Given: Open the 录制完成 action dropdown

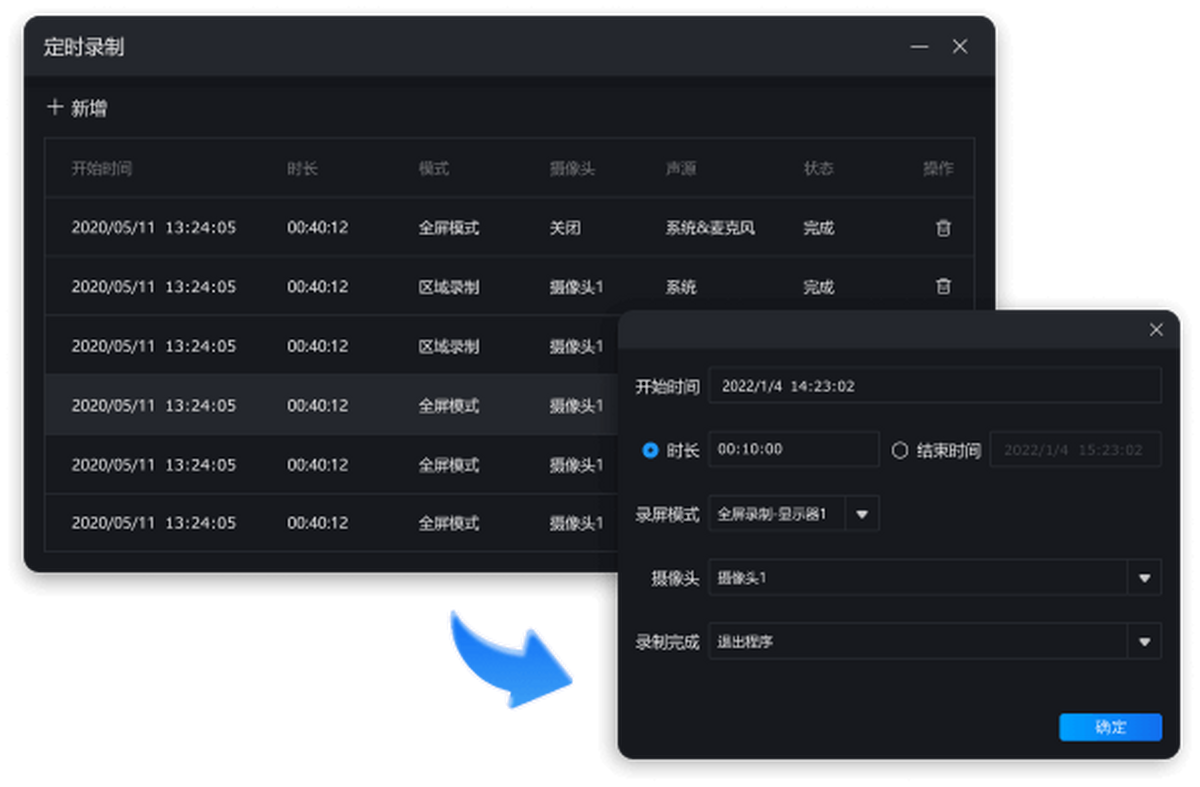Looking at the screenshot, I should point(1144,642).
